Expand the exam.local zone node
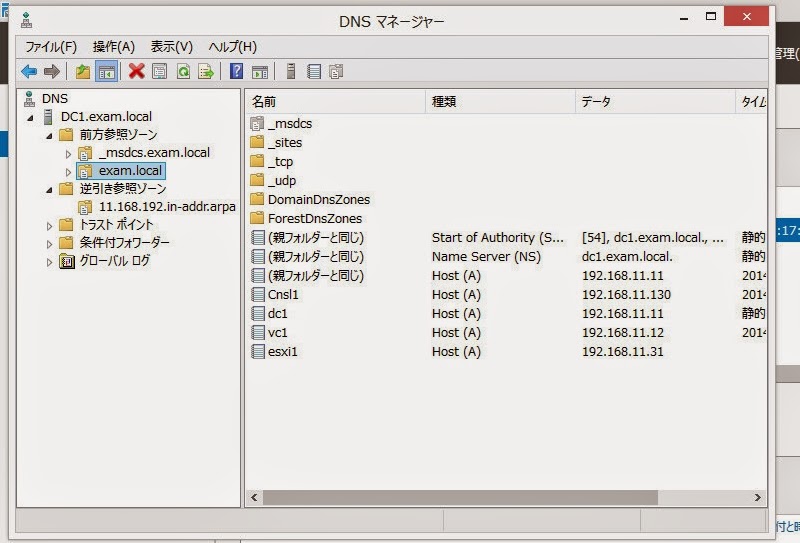 (x=68, y=172)
